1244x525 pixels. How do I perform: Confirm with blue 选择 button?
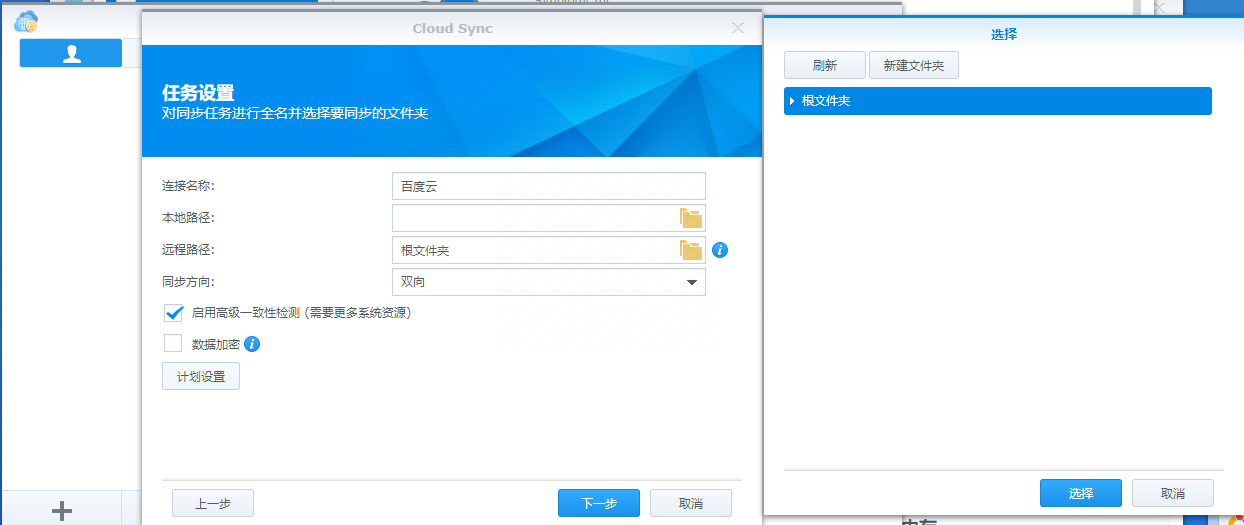point(1080,493)
